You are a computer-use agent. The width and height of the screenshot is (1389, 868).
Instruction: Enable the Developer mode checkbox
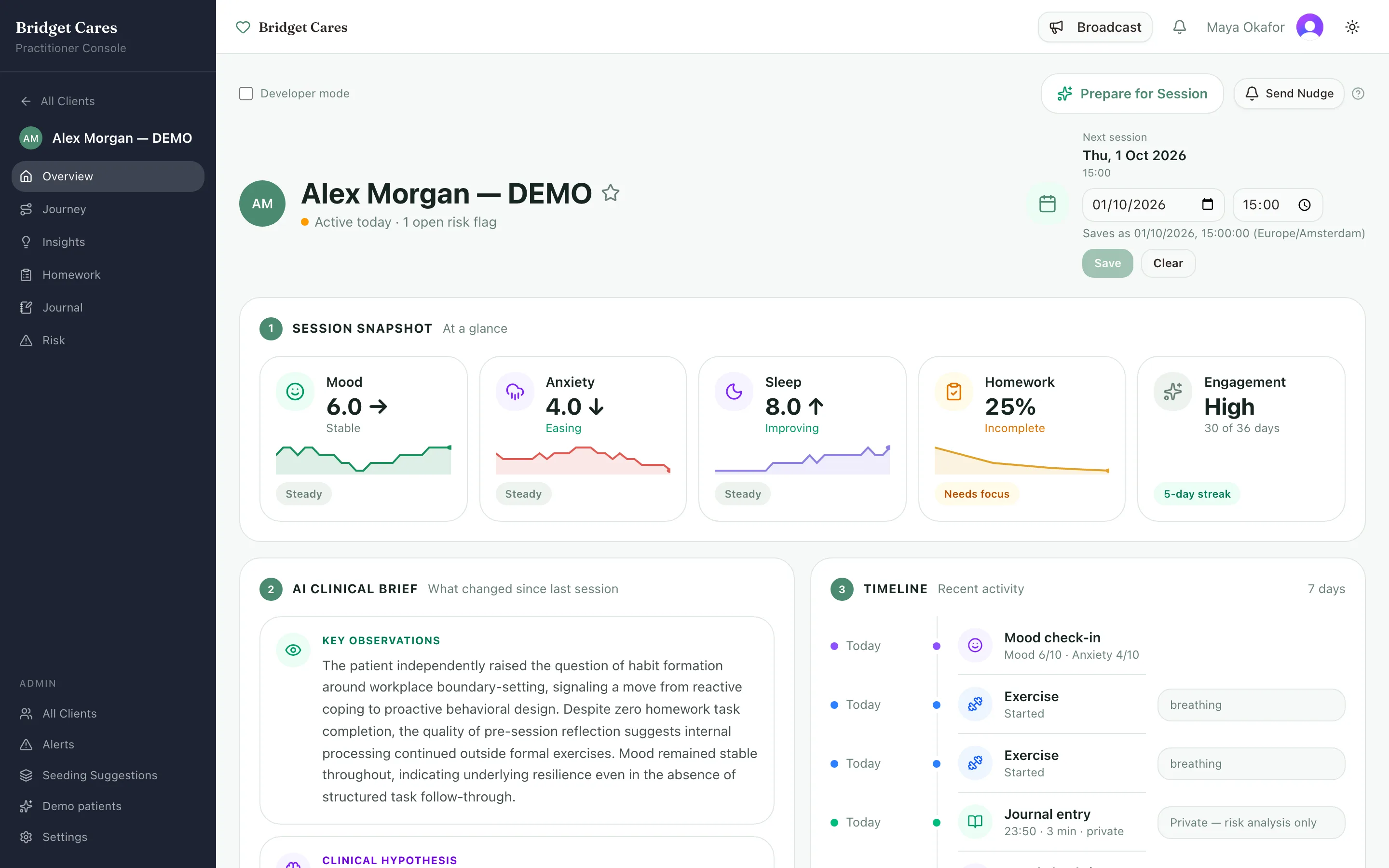tap(245, 94)
